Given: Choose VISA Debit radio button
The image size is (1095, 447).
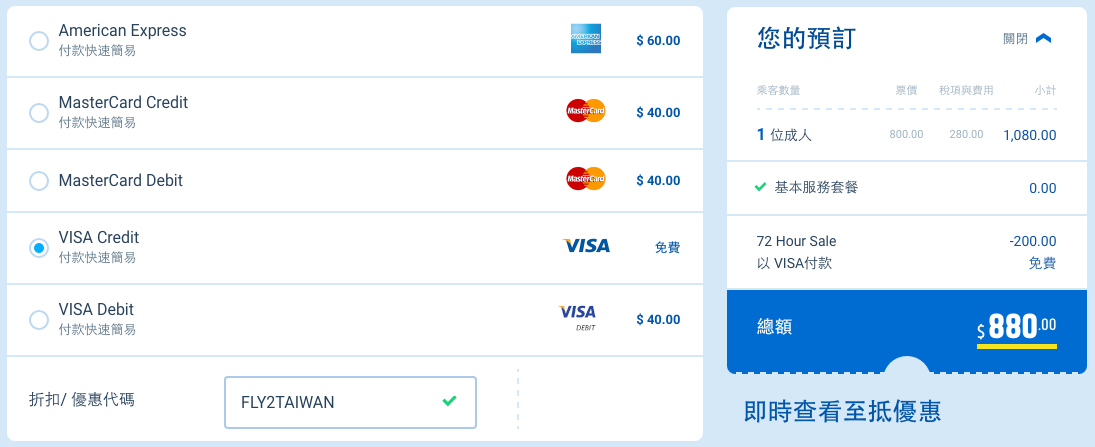Looking at the screenshot, I should 38,319.
